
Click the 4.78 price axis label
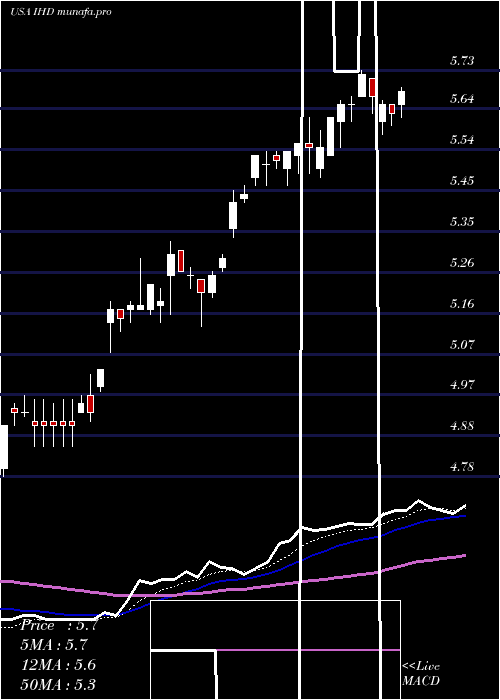(462, 467)
